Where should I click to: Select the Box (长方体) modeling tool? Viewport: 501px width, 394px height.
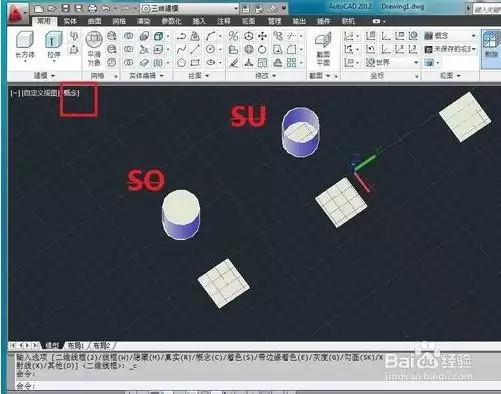(x=25, y=45)
